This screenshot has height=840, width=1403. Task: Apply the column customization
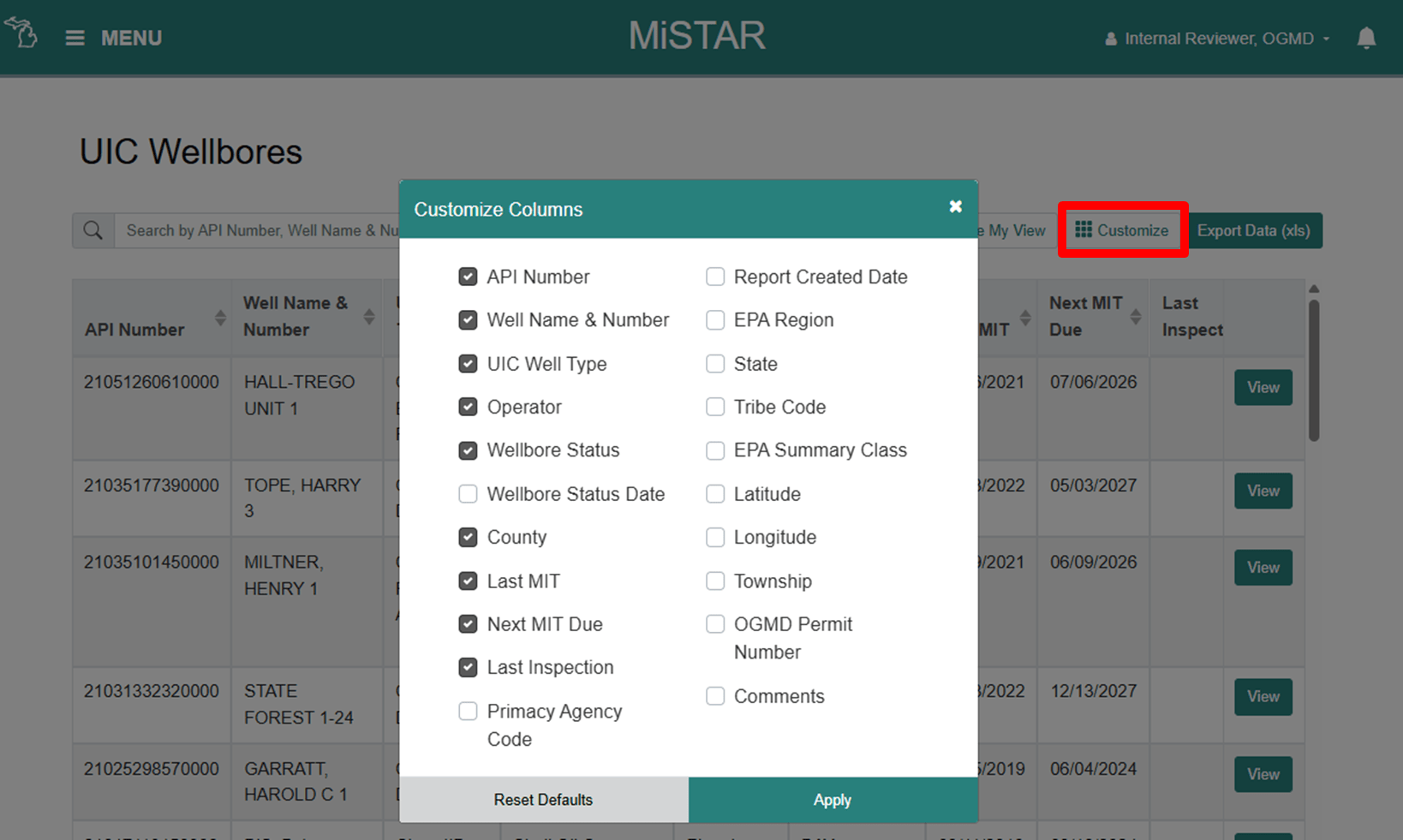tap(833, 800)
